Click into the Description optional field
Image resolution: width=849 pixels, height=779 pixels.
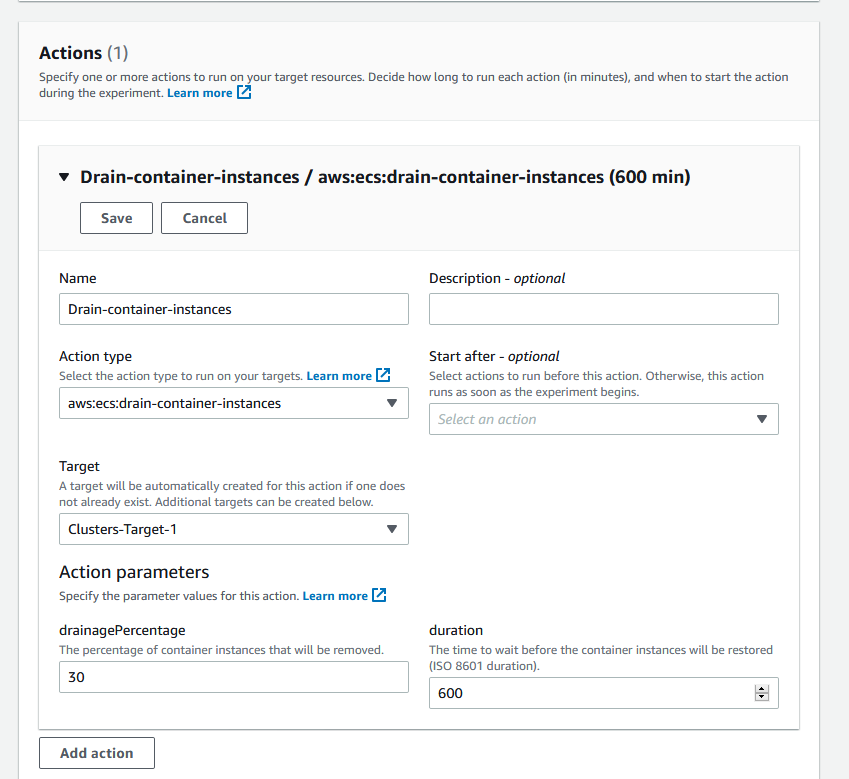click(603, 309)
